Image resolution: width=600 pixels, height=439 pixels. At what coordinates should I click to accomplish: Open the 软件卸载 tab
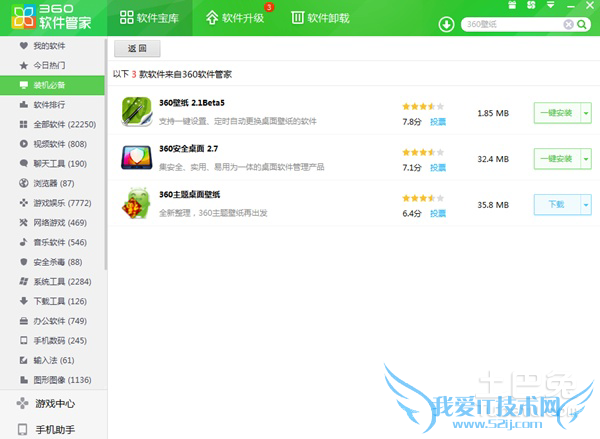click(321, 18)
